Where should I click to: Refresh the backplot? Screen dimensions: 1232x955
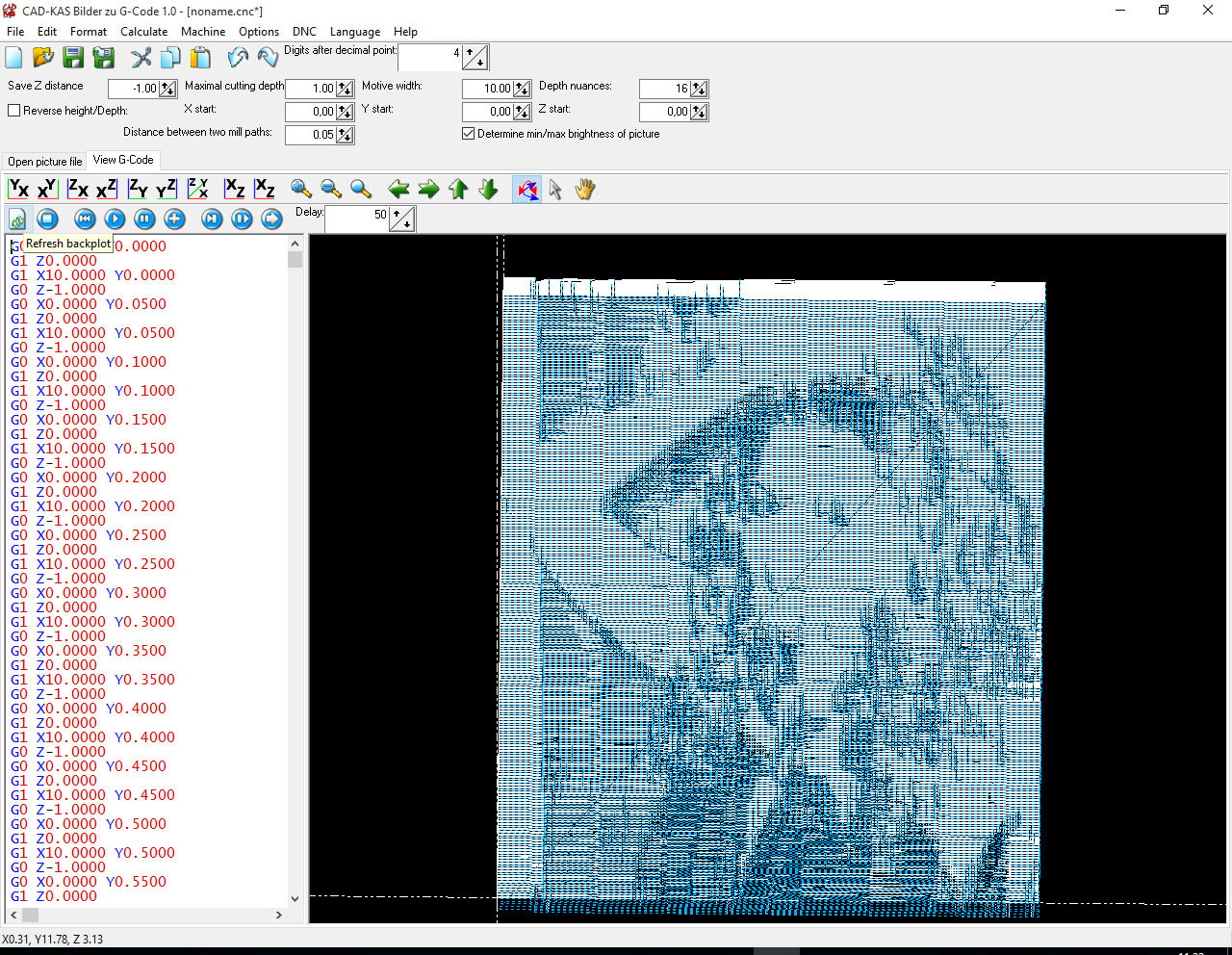click(x=17, y=219)
